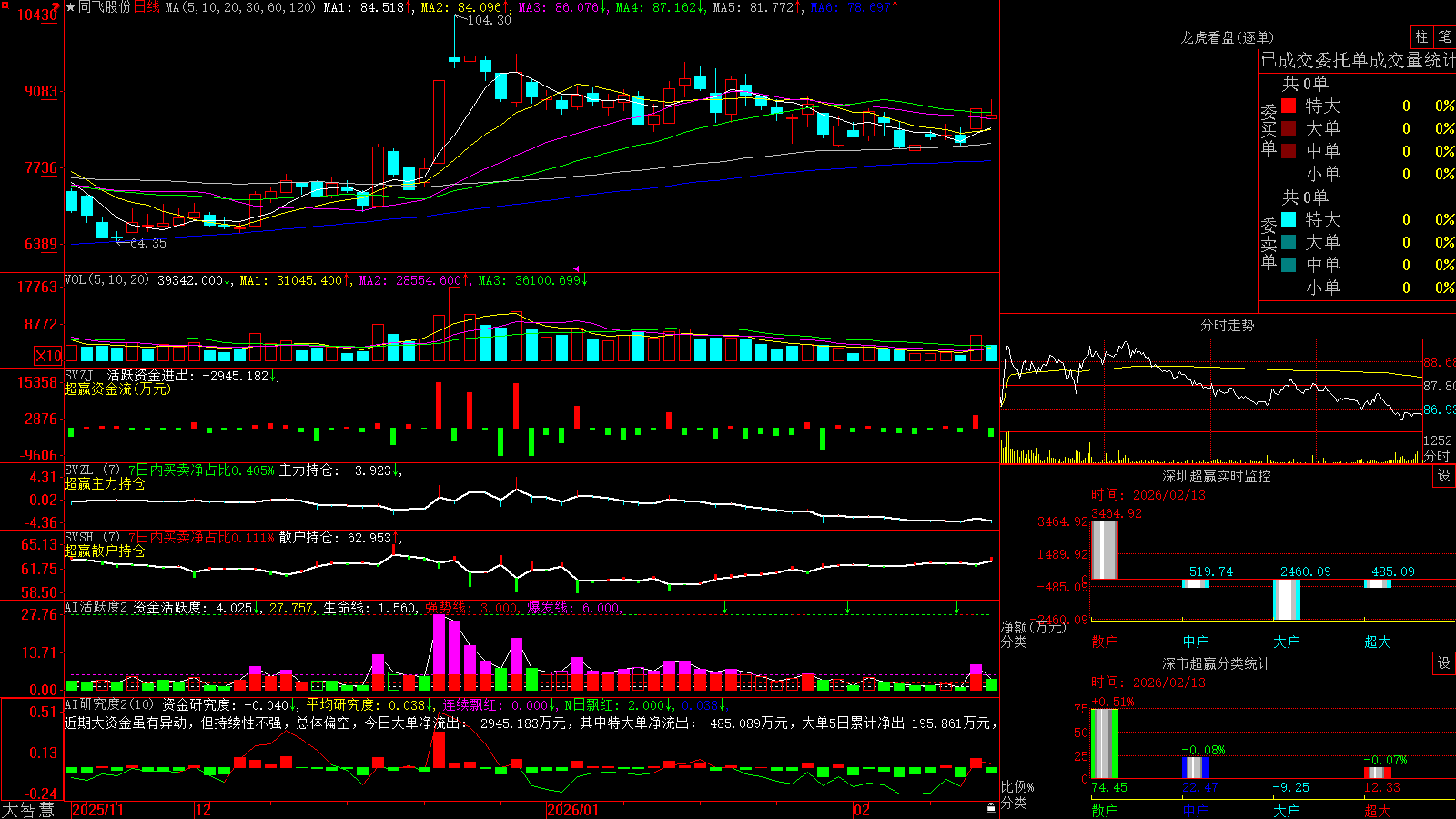The image size is (1456, 819).
Task: Toggle the 柱 bar-mode button
Action: click(1421, 37)
